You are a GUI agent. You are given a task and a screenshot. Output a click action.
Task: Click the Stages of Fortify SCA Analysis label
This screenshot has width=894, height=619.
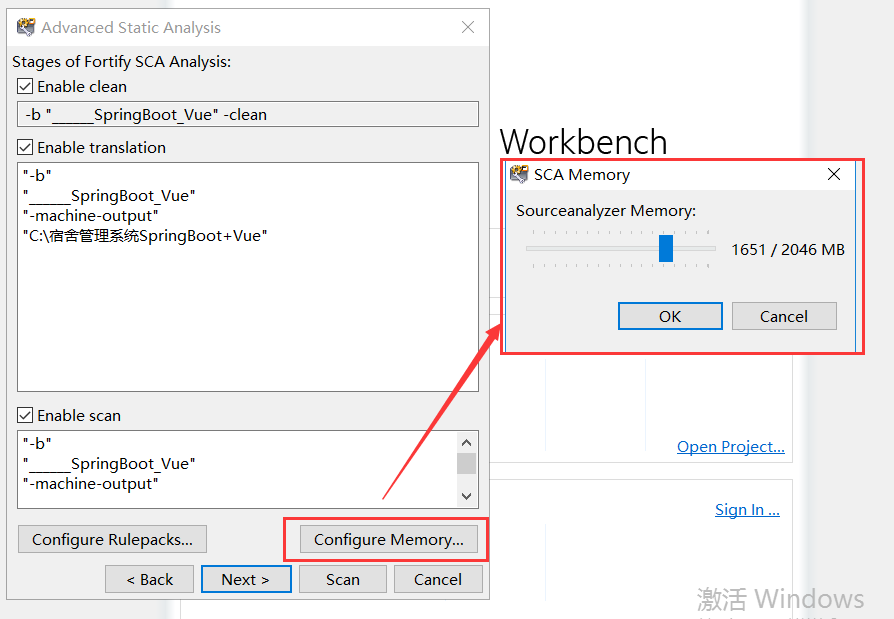coord(121,62)
